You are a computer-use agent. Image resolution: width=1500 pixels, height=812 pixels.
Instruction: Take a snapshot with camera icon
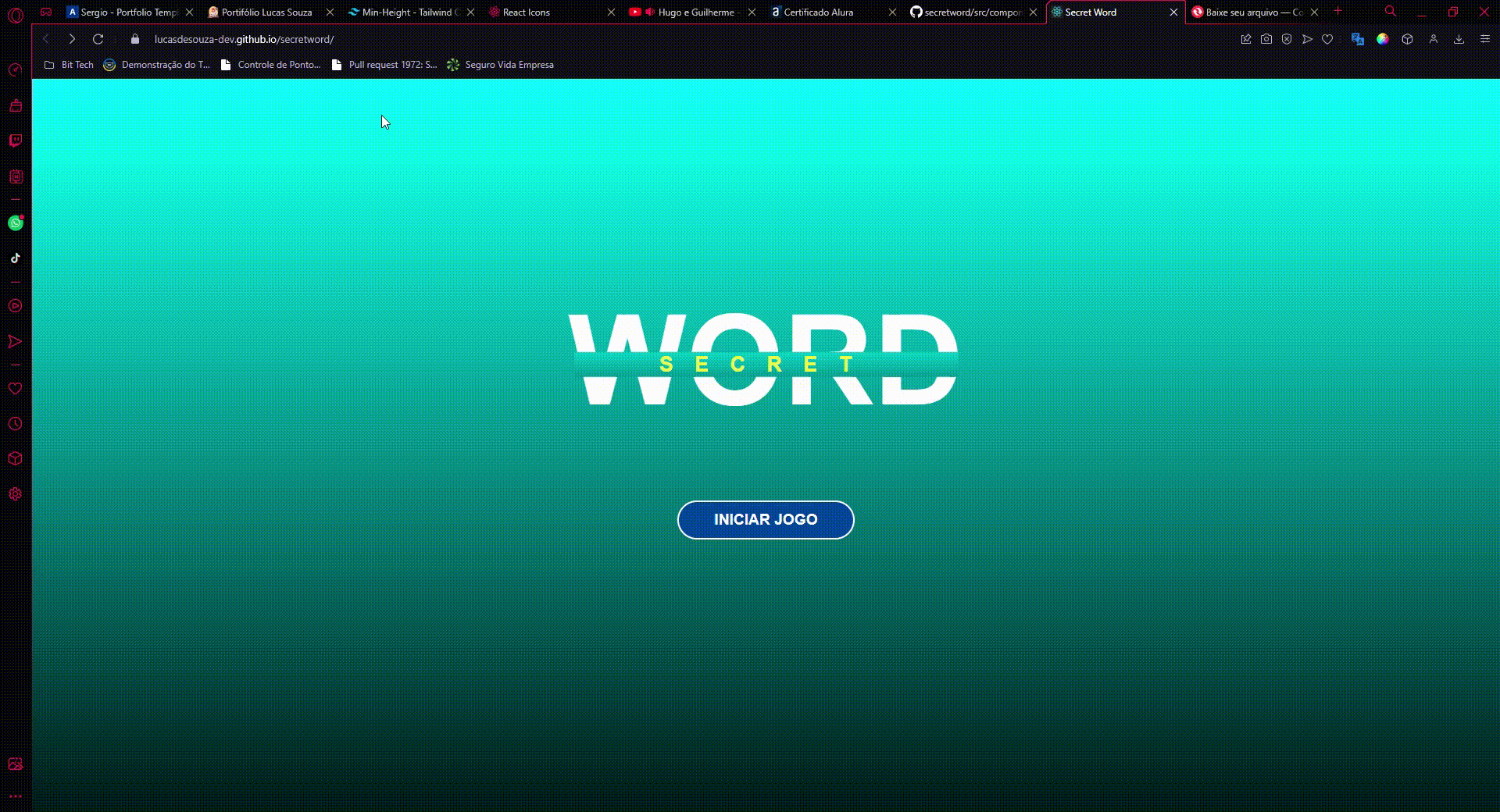click(1266, 39)
